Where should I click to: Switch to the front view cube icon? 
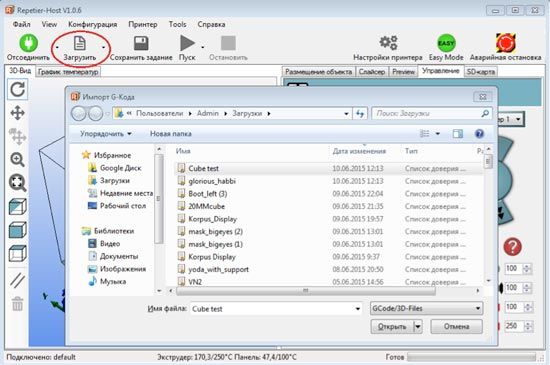[18, 207]
